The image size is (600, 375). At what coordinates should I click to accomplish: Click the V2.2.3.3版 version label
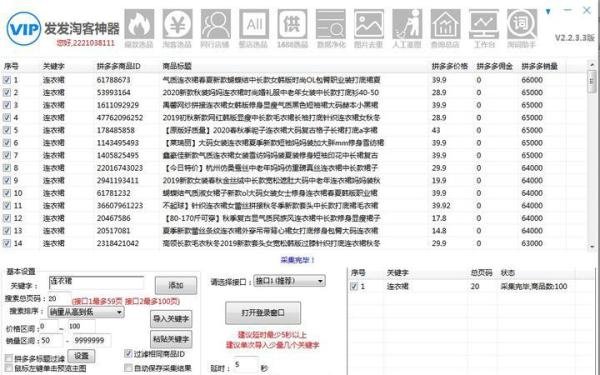click(x=574, y=38)
